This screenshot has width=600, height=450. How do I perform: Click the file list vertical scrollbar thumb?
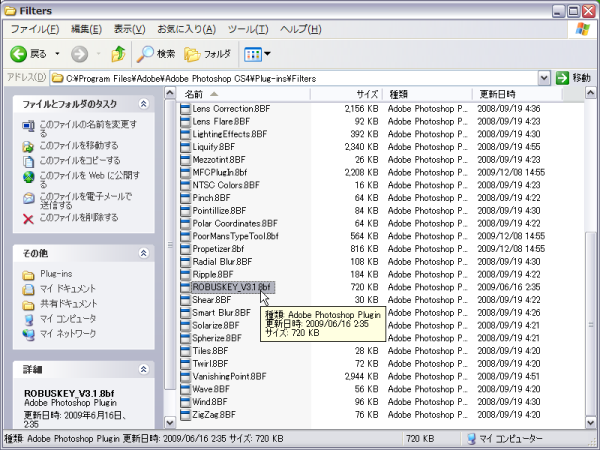[590, 324]
